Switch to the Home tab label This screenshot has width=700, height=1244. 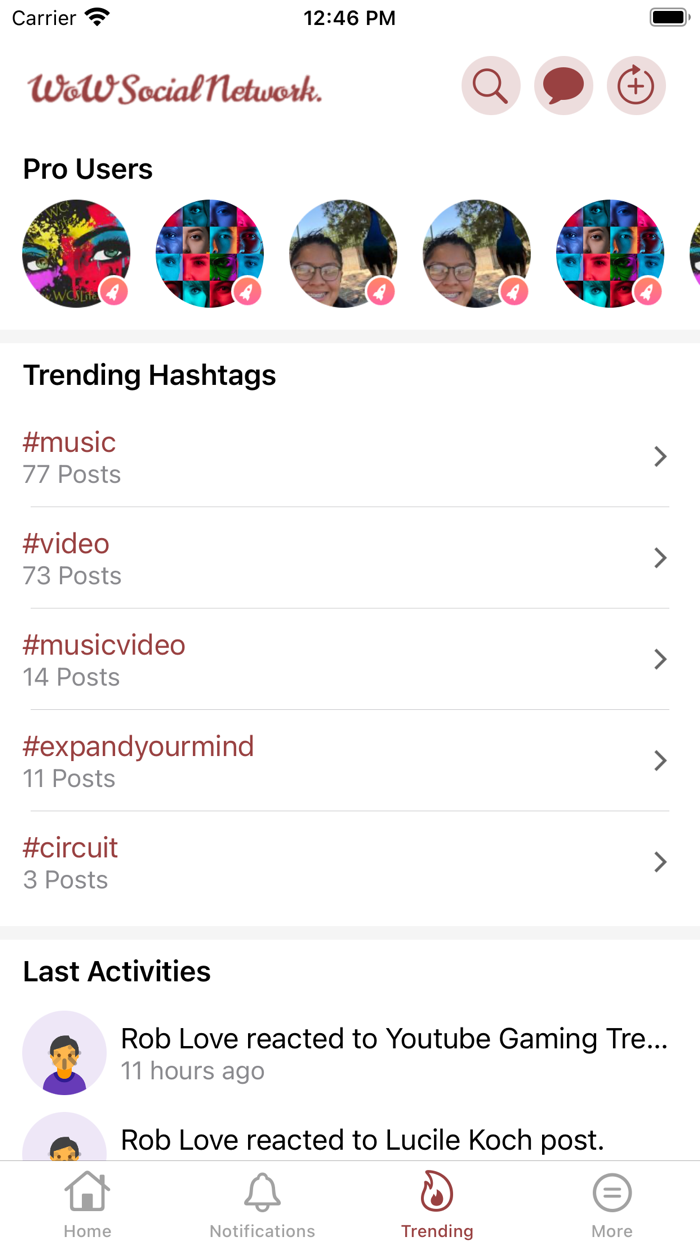[x=87, y=1231]
